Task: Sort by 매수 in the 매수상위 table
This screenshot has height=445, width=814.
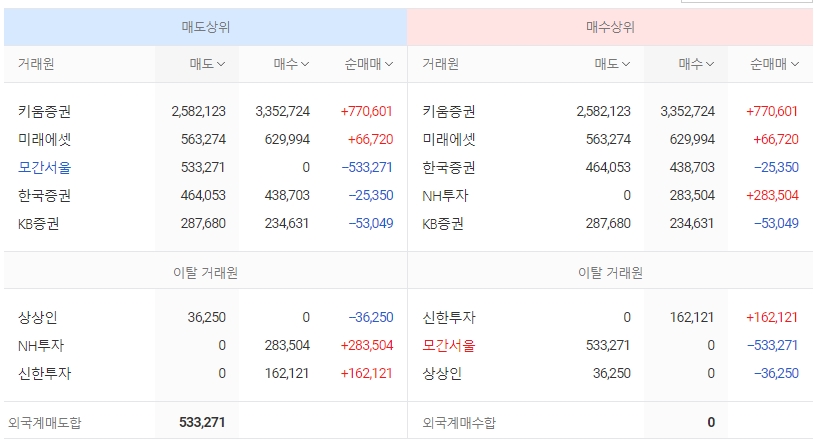Action: coord(696,64)
